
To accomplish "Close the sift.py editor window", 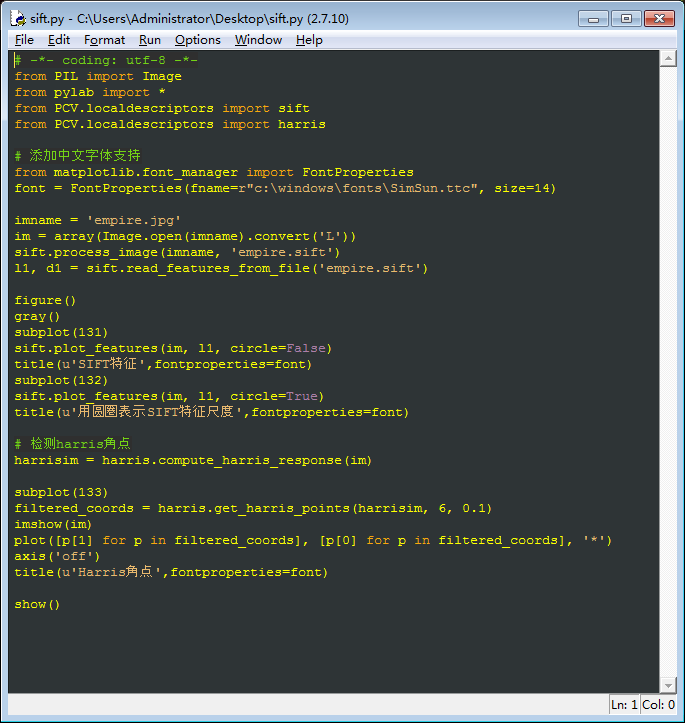I will click(660, 19).
